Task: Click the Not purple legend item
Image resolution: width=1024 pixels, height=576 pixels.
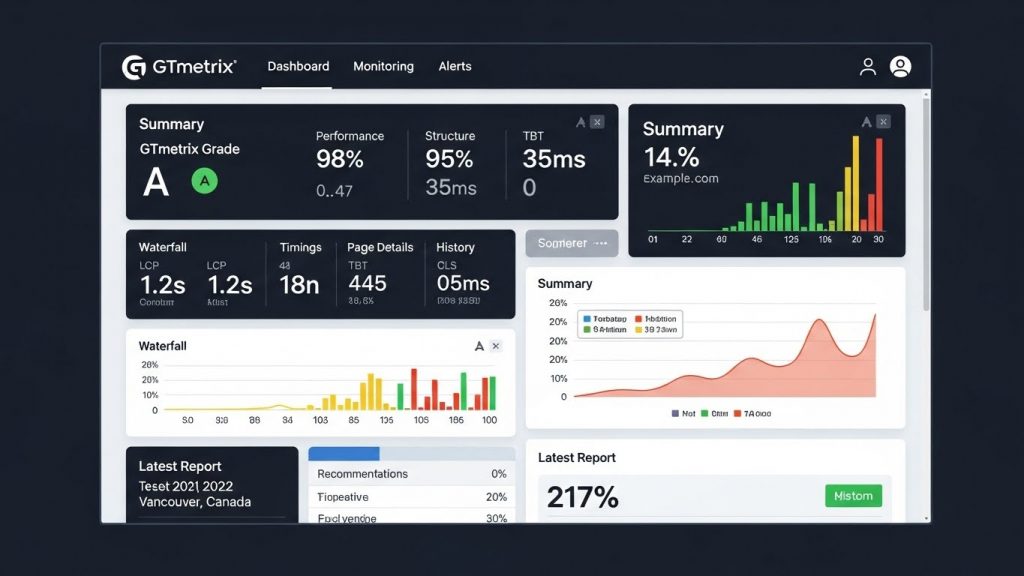Action: [684, 413]
